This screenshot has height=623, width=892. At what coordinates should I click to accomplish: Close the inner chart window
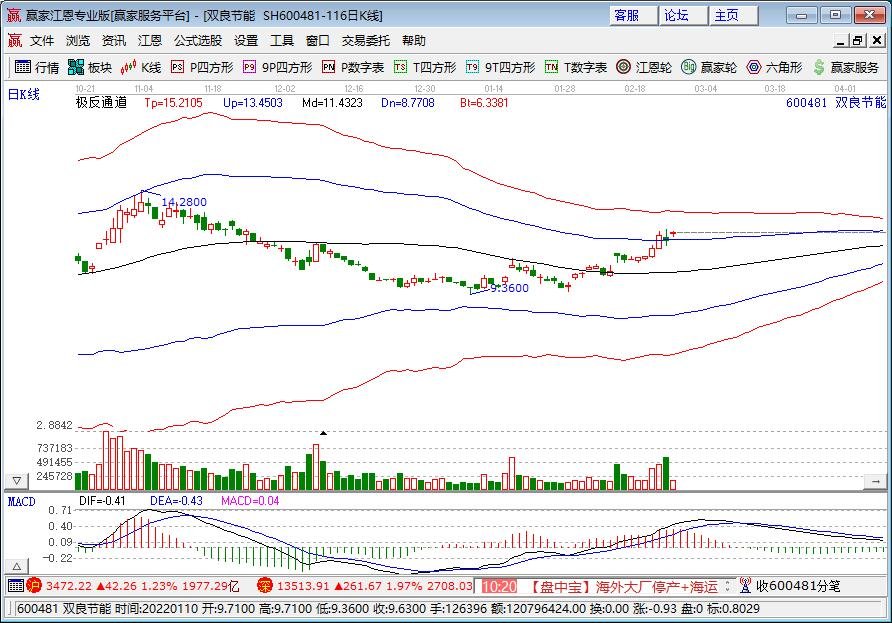point(877,40)
